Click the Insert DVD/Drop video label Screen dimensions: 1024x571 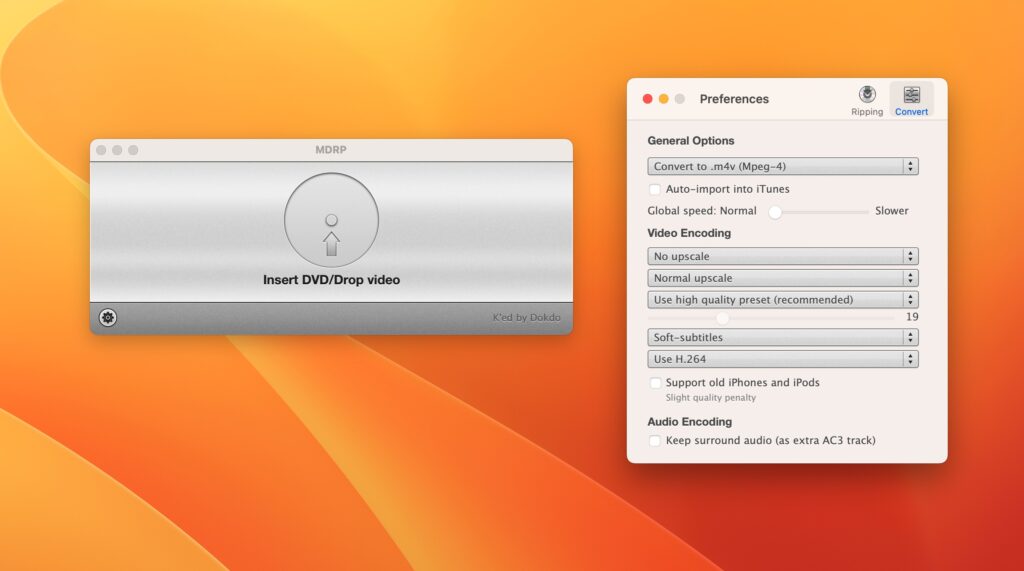pos(331,280)
